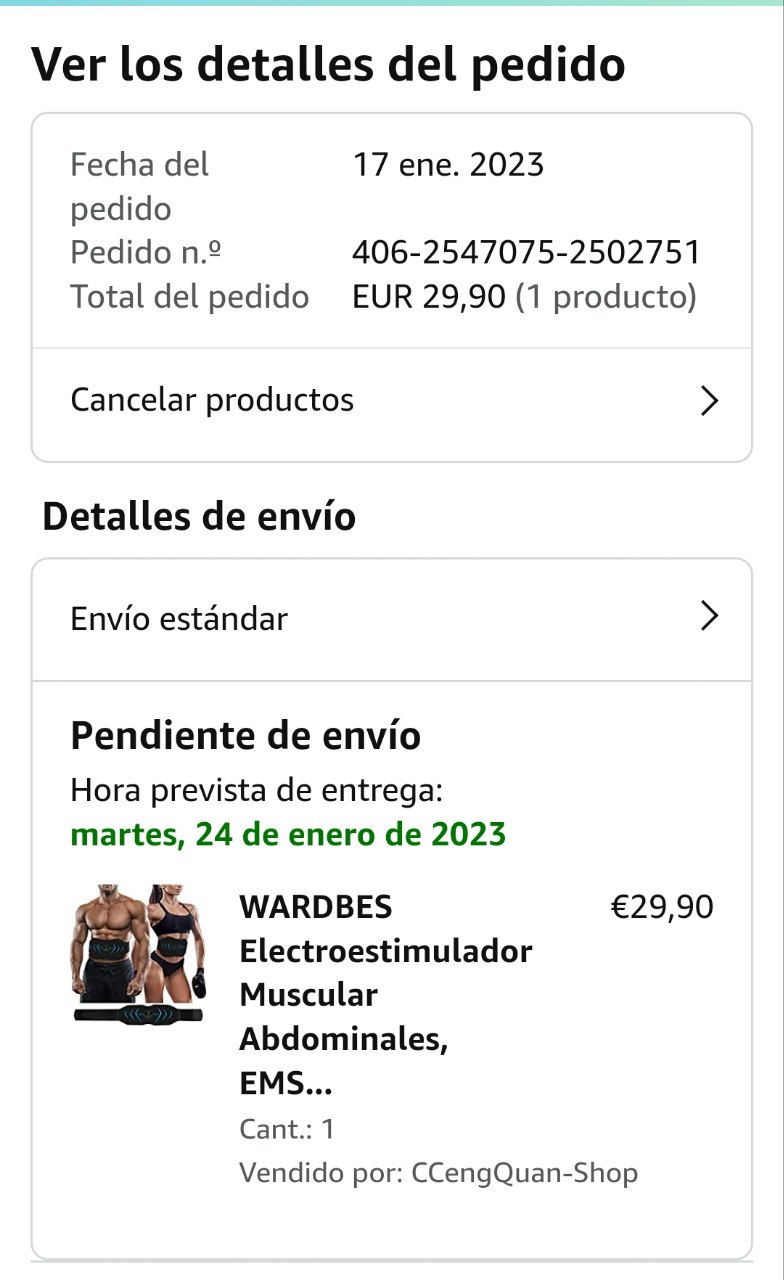Tap the green delivery date text
Image resolution: width=784 pixels, height=1280 pixels.
[288, 834]
